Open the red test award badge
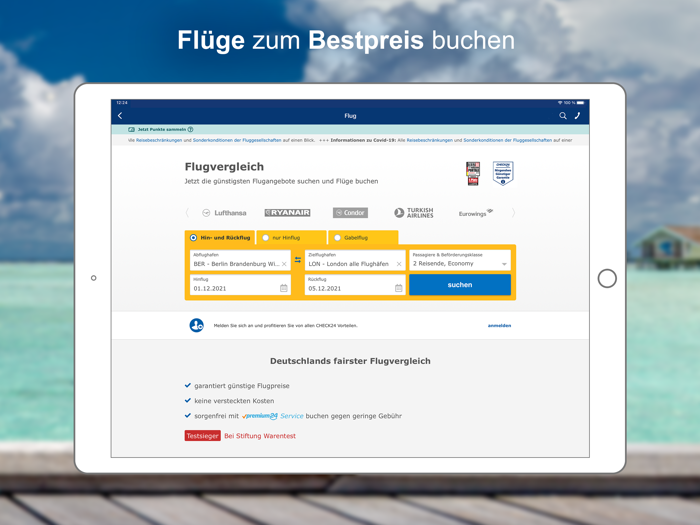 click(473, 174)
